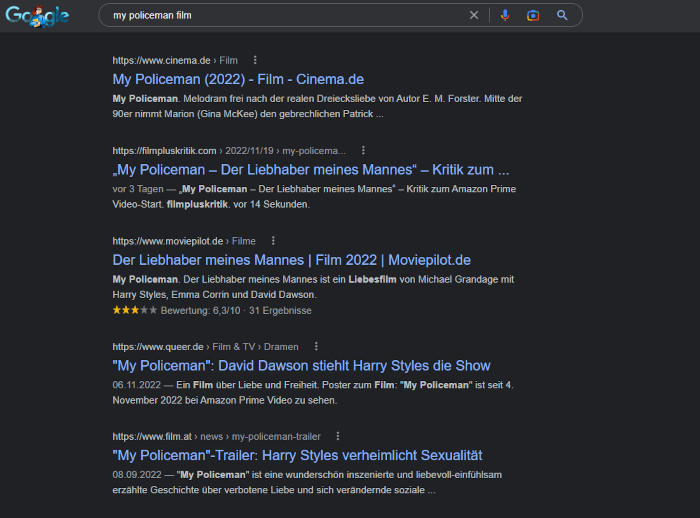This screenshot has width=700, height=518.
Task: Click the Google logo
Action: coord(37,16)
